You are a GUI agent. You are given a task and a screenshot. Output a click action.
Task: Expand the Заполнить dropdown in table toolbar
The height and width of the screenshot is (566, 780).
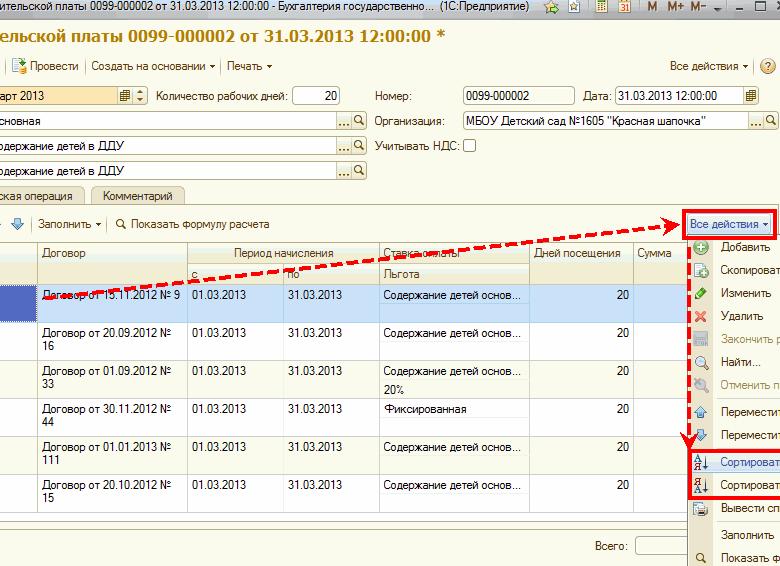[70, 224]
